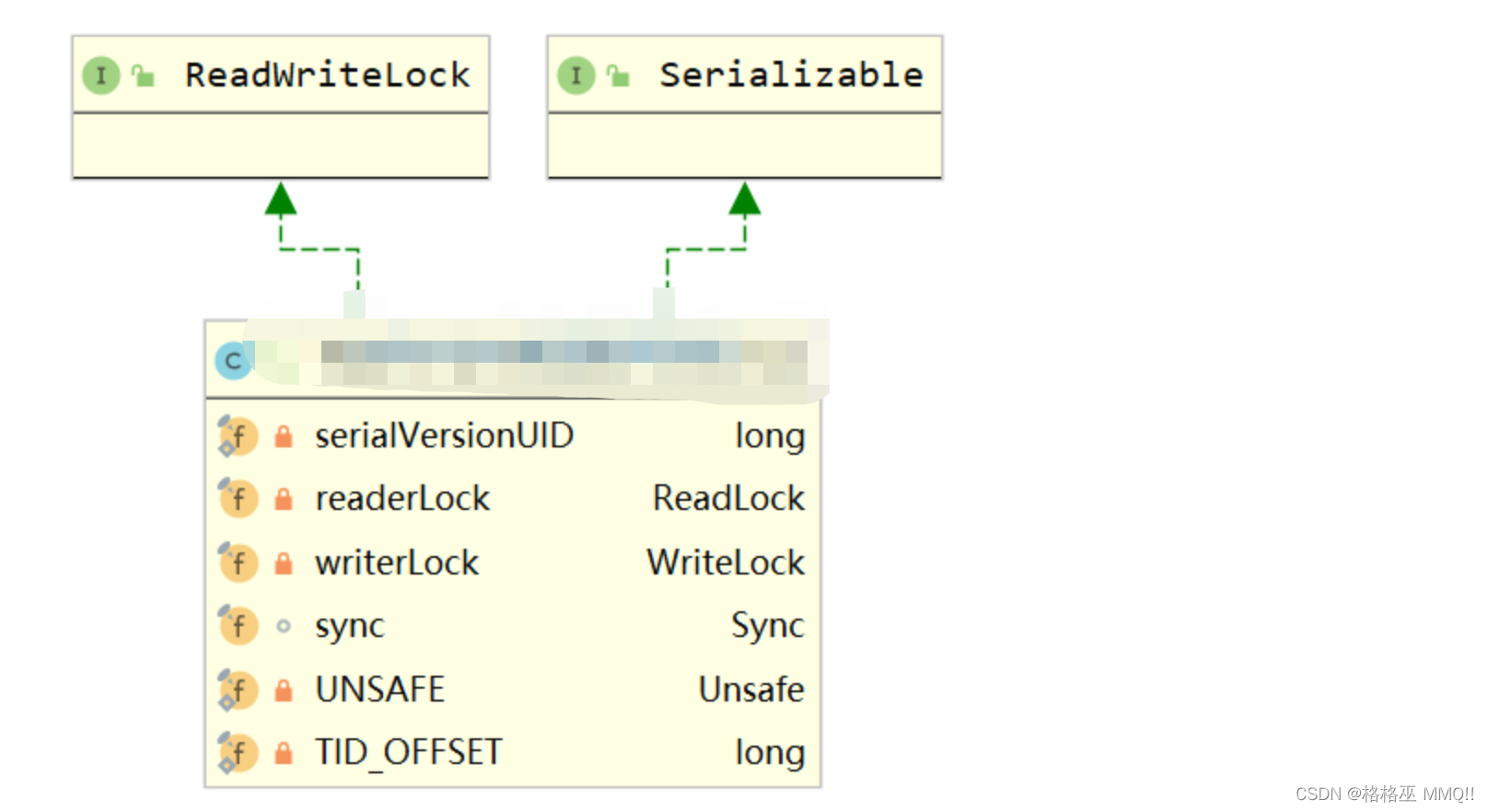The height and width of the screenshot is (812, 1488).
Task: Click the field icon for serialVersionUID
Action: click(x=238, y=436)
